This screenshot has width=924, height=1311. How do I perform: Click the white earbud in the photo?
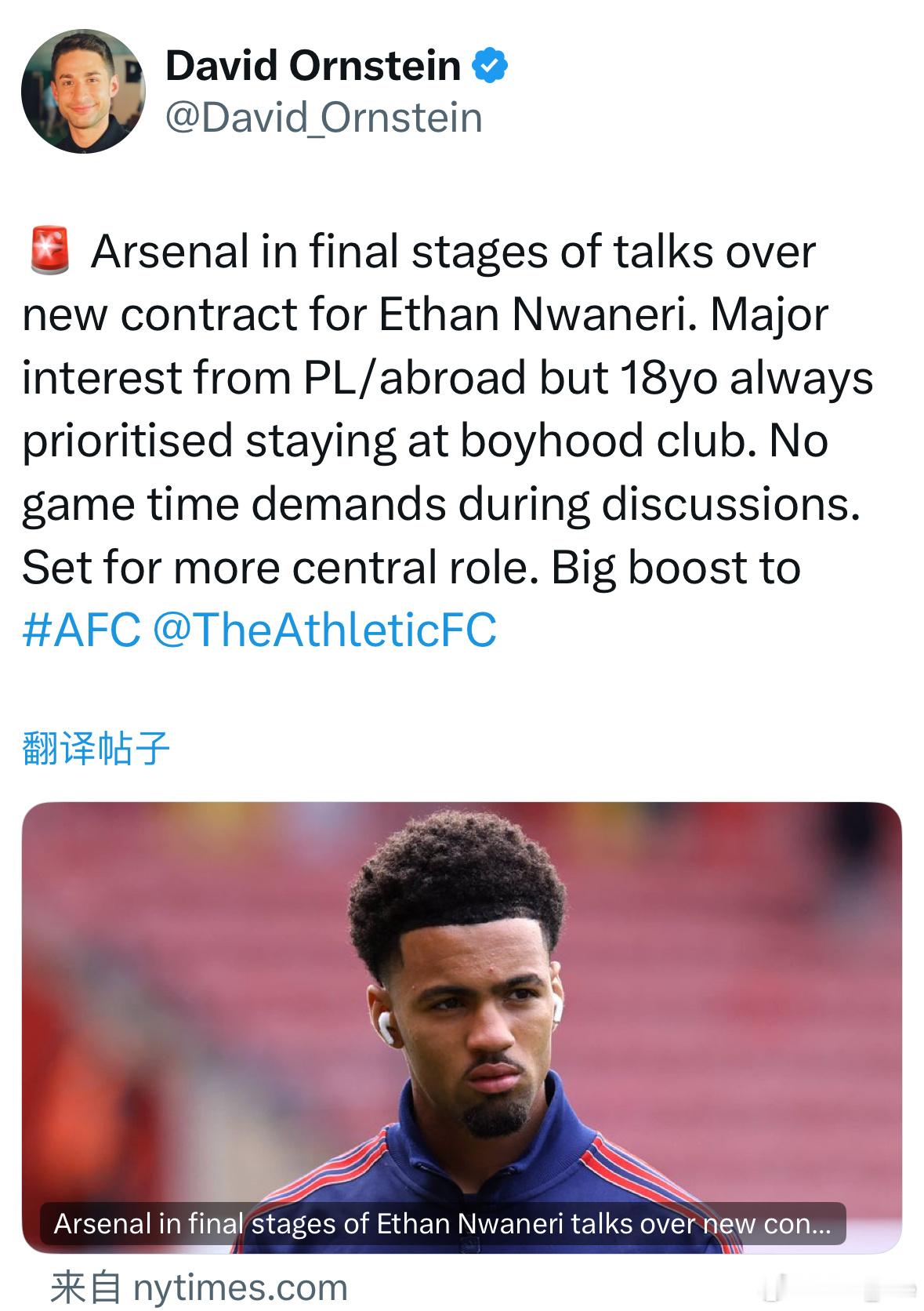click(x=384, y=1026)
